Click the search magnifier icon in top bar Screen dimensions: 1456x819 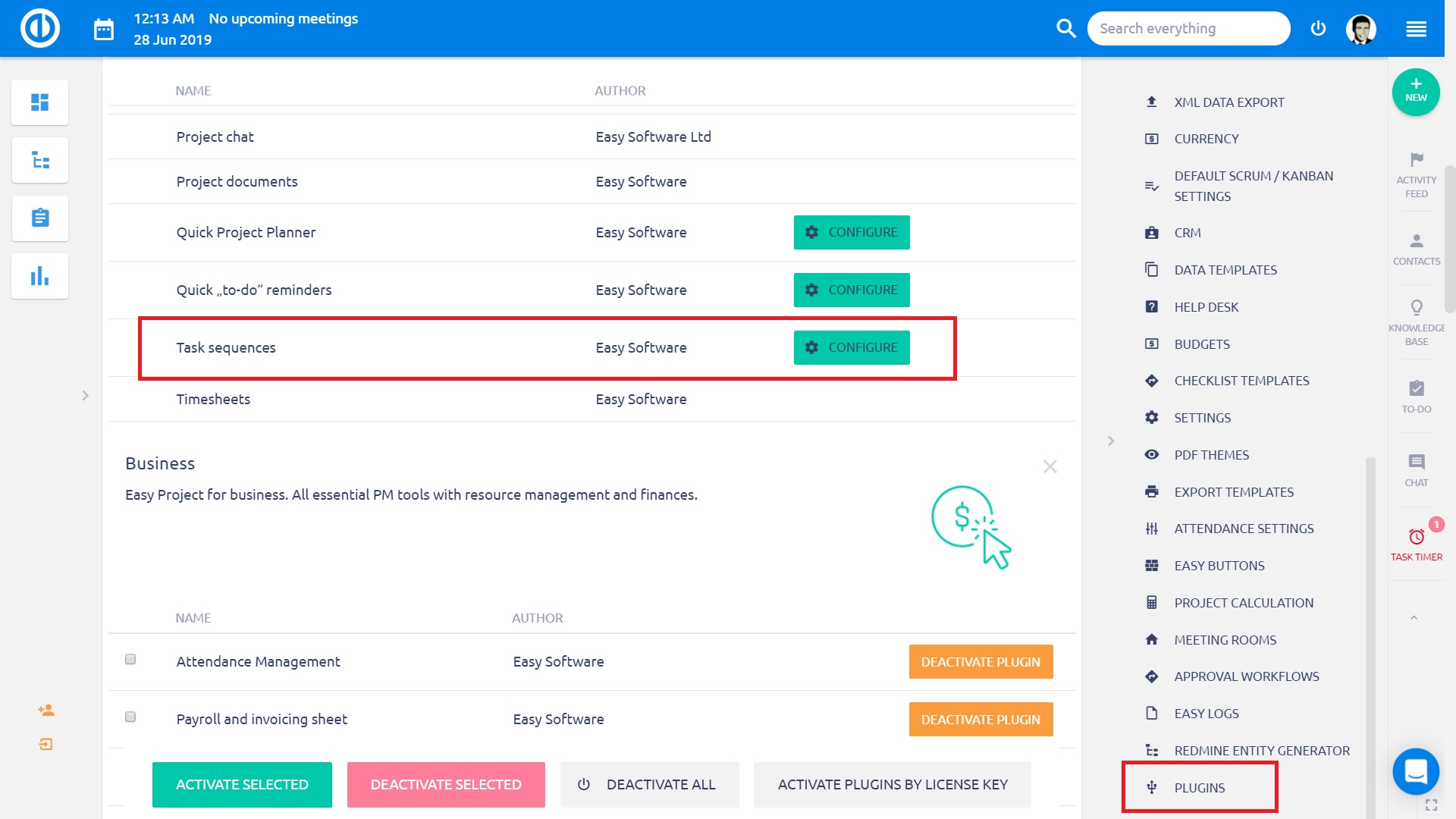[x=1066, y=28]
